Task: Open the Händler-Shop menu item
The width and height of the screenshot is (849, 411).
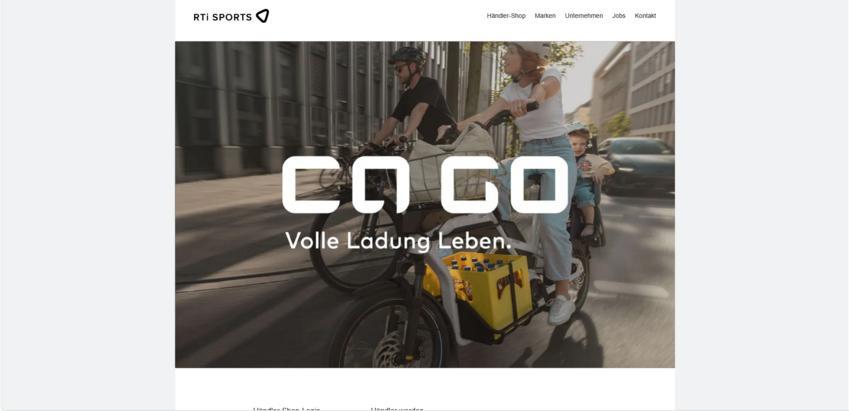Action: [x=506, y=16]
